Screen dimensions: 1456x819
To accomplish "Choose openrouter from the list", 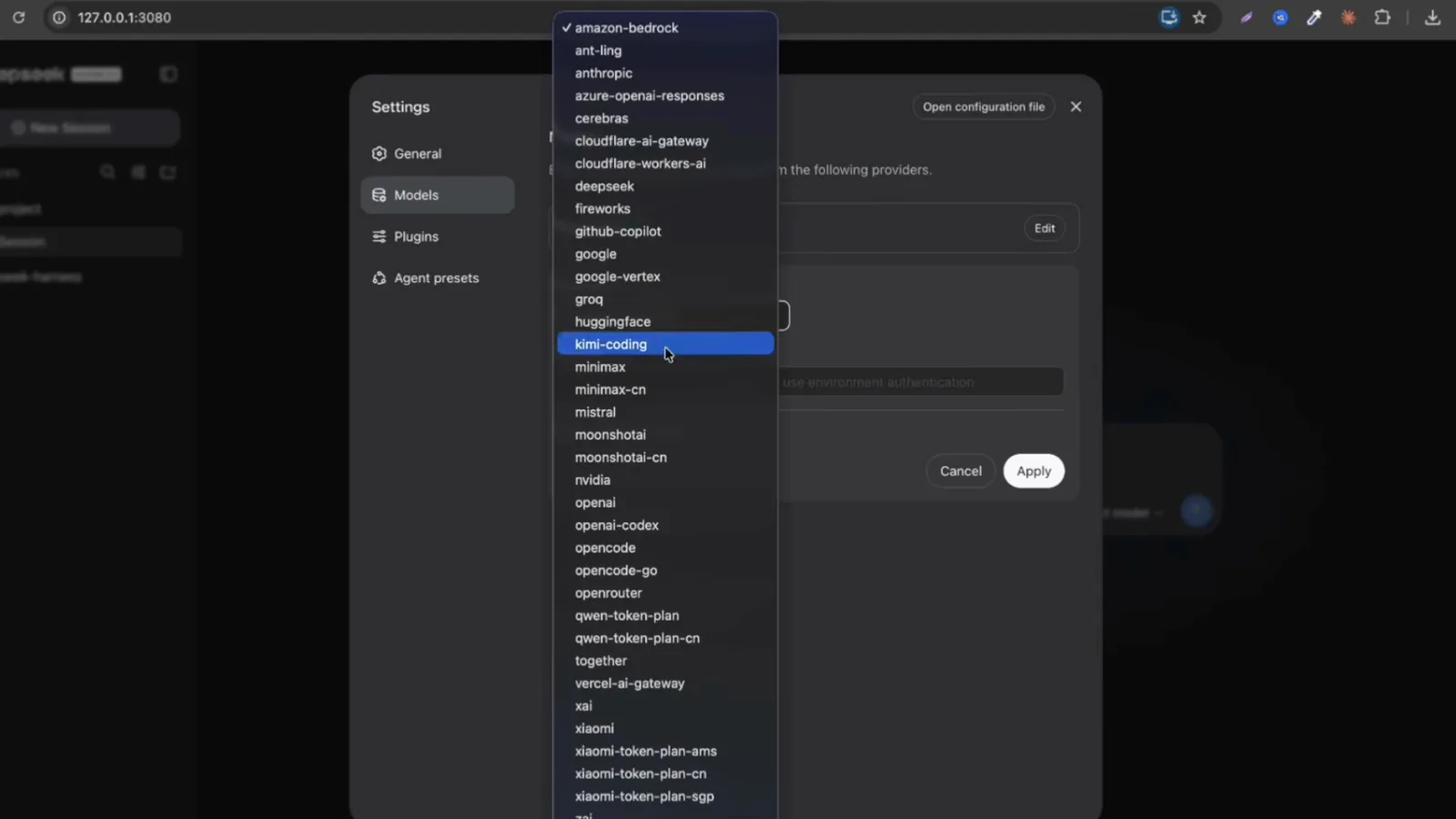I will click(x=665, y=593).
